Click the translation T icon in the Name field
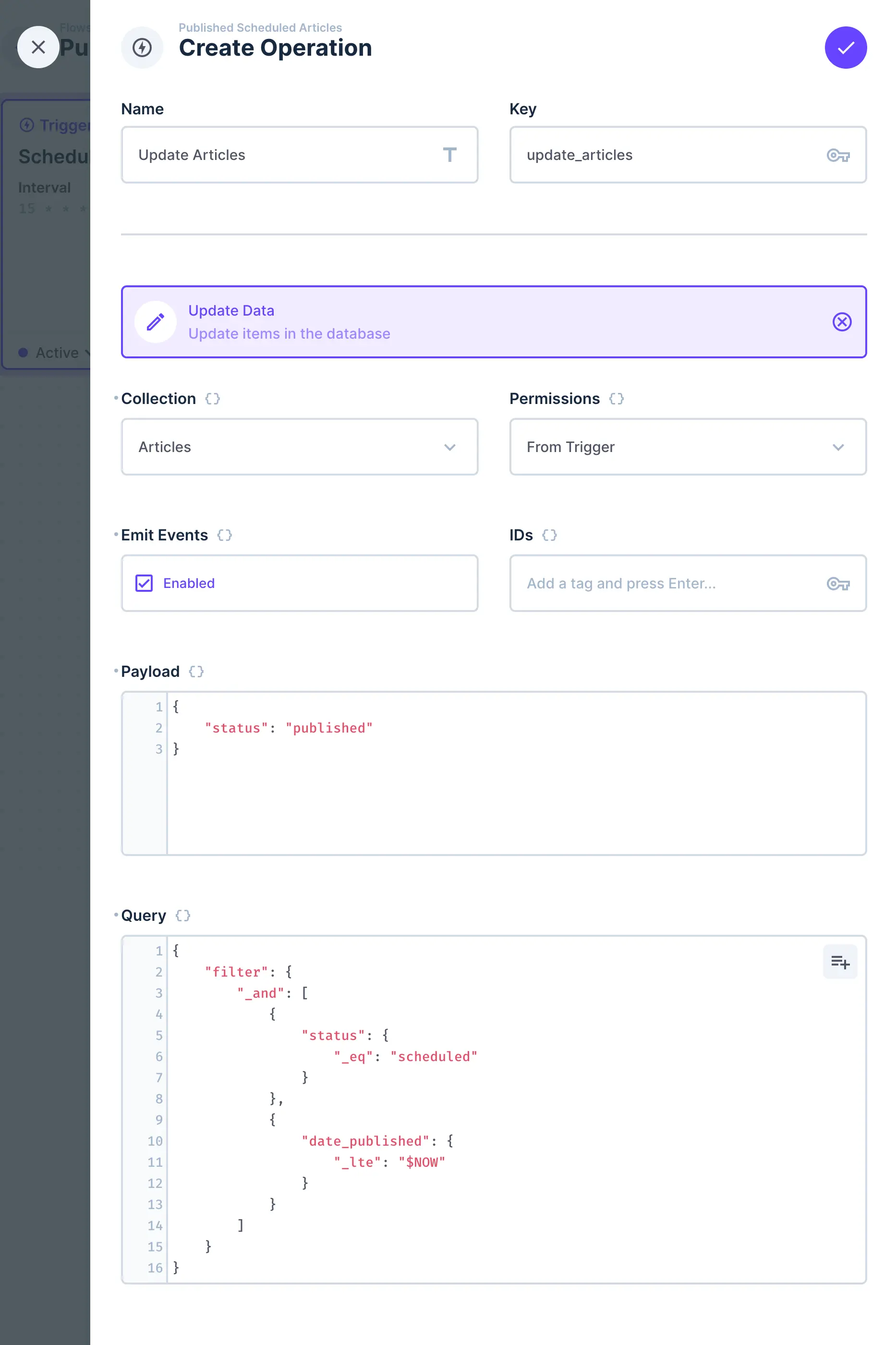This screenshot has height=1345, width=896. click(x=451, y=155)
